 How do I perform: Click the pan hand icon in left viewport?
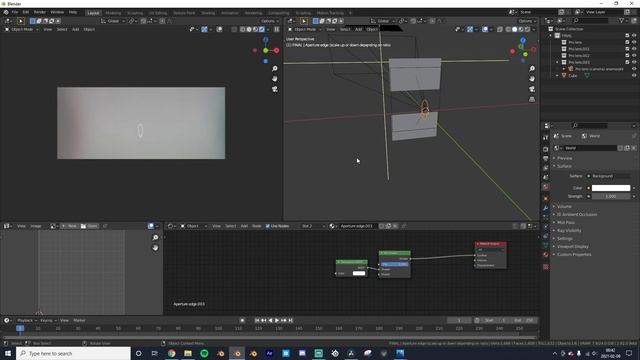pos(275,78)
